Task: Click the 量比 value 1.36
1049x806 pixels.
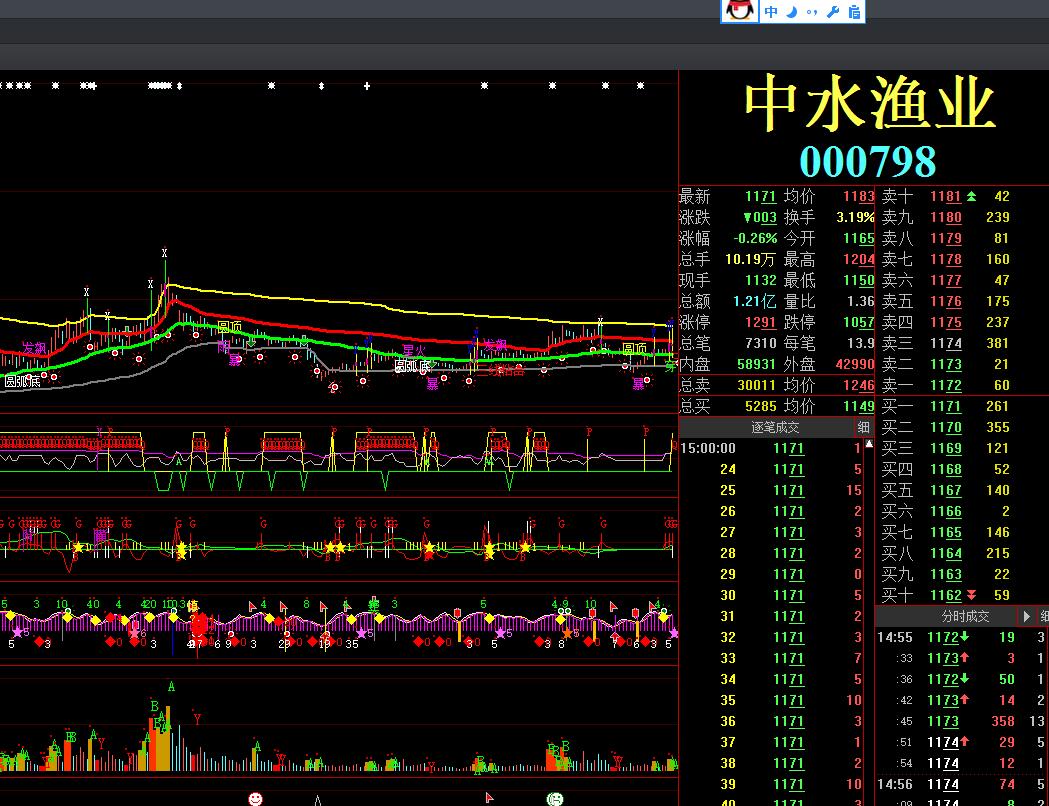Action: [861, 301]
